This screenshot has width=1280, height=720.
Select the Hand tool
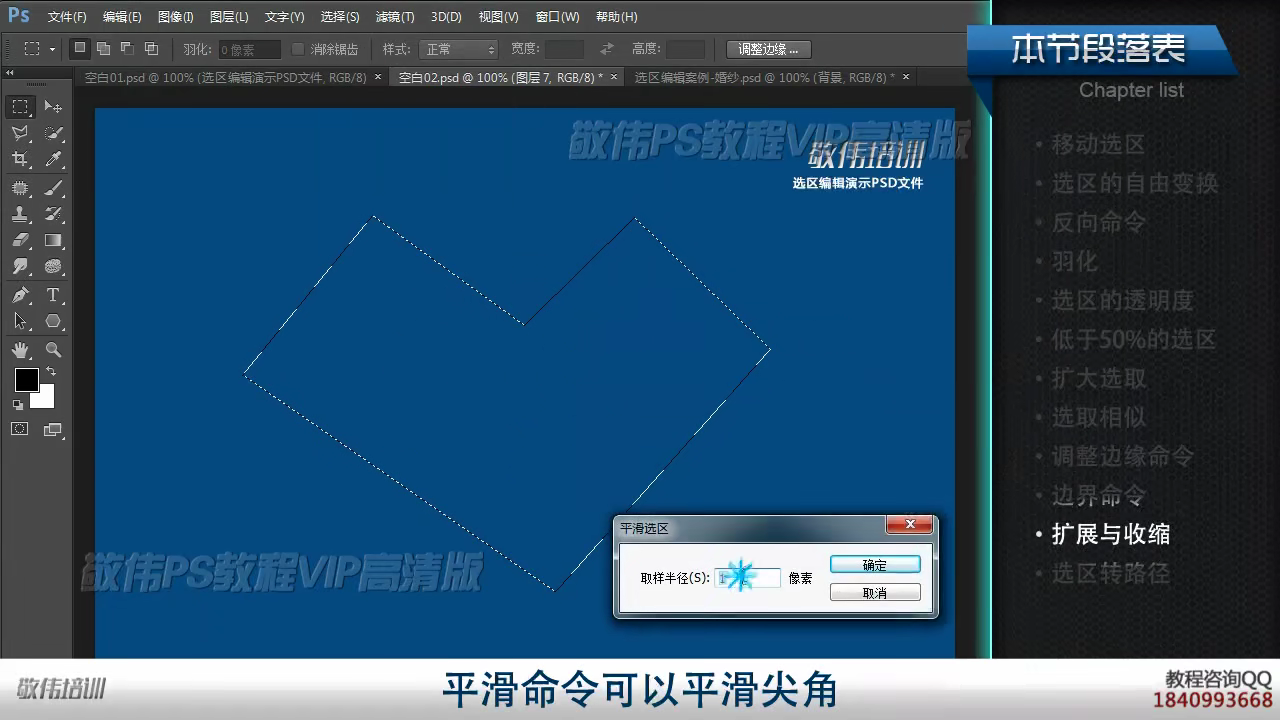pyautogui.click(x=20, y=350)
